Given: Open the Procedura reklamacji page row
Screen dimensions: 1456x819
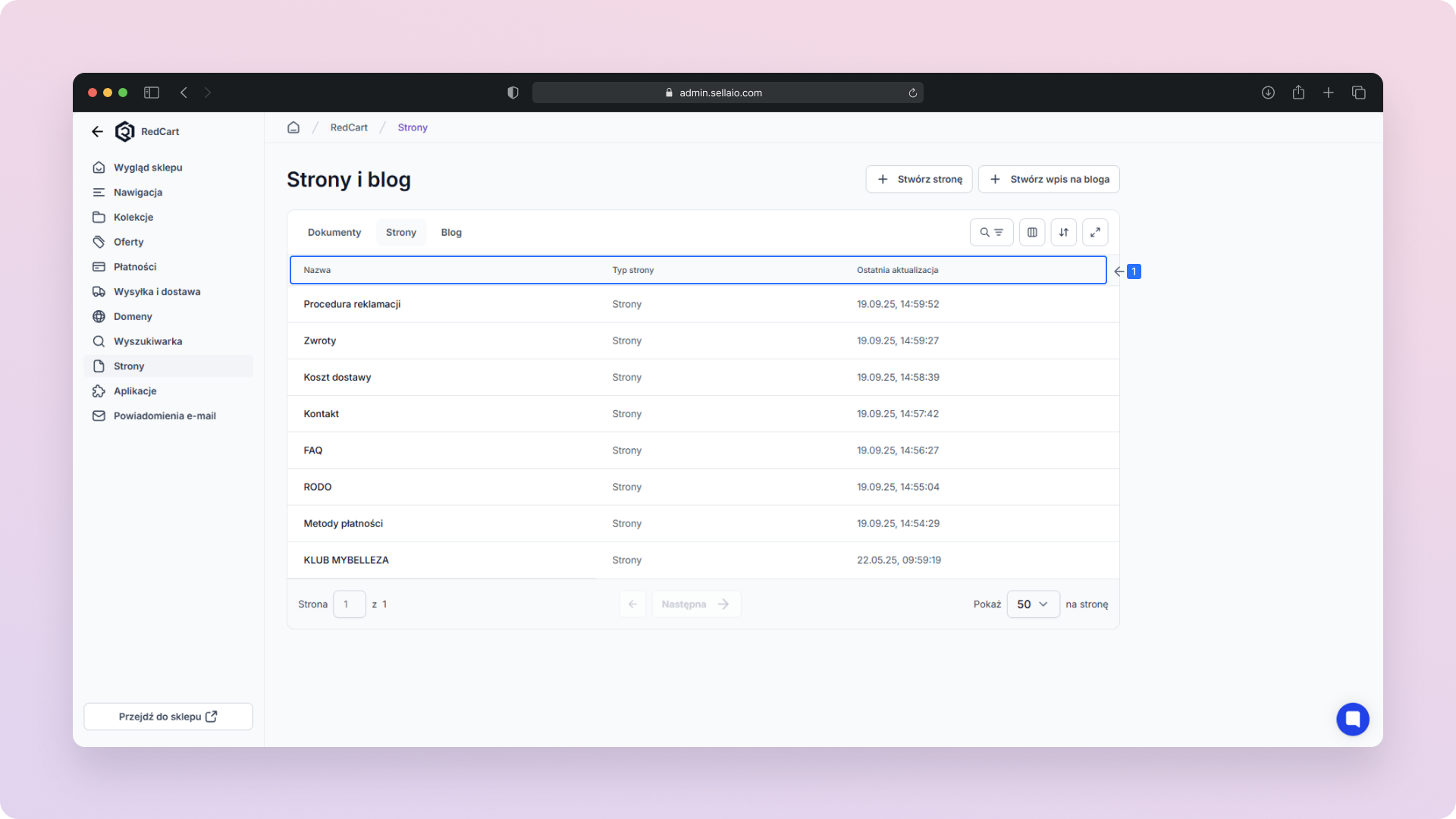Looking at the screenshot, I should [352, 304].
